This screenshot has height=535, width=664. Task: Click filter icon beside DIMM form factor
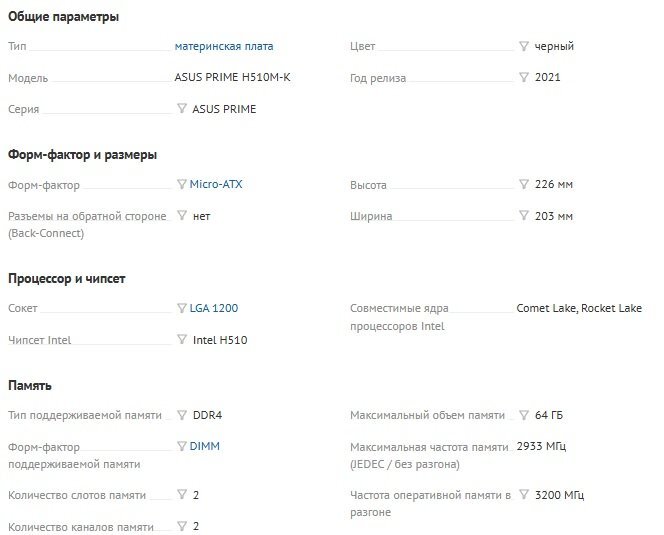181,446
